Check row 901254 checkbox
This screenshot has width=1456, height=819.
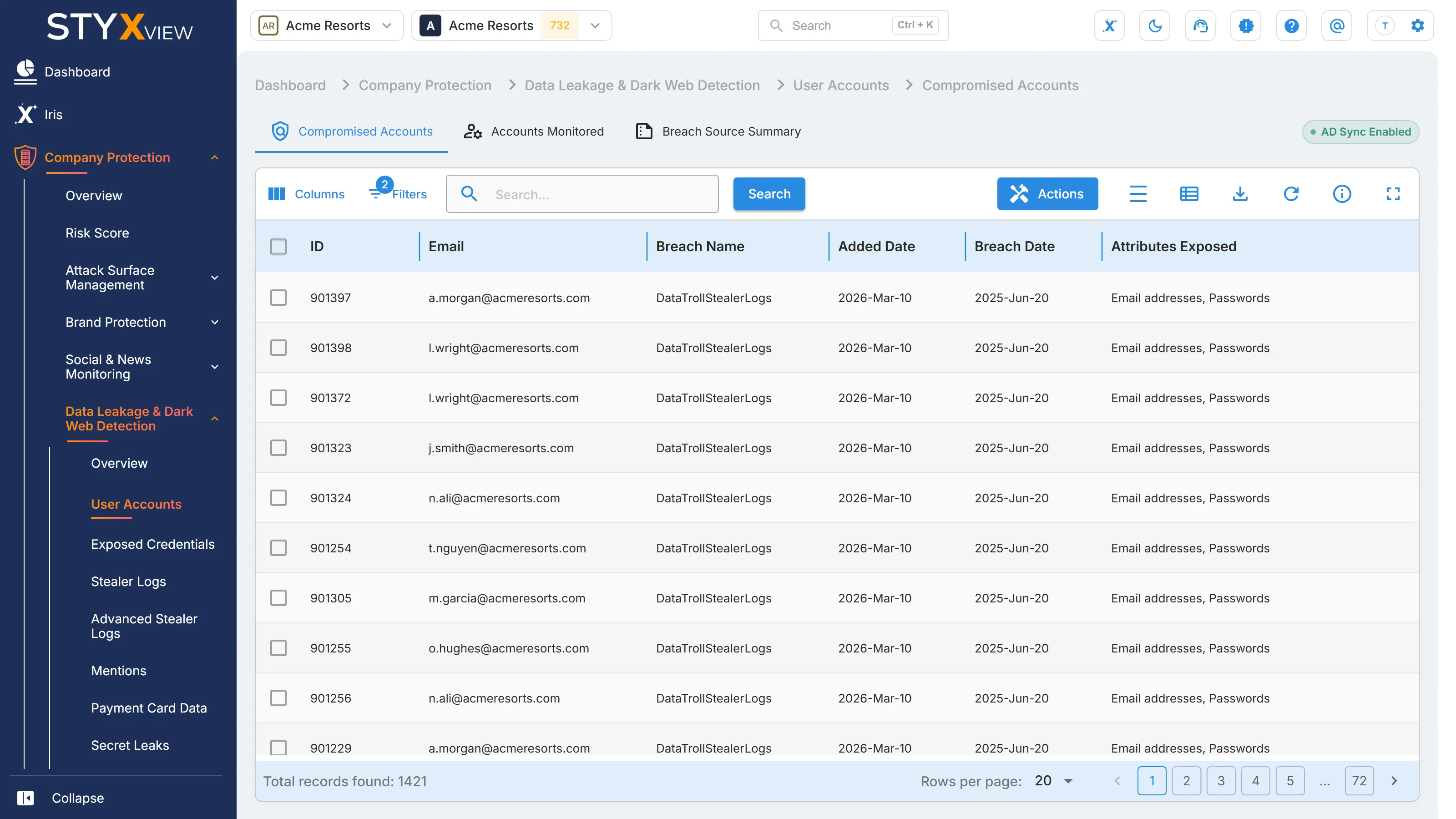[278, 548]
